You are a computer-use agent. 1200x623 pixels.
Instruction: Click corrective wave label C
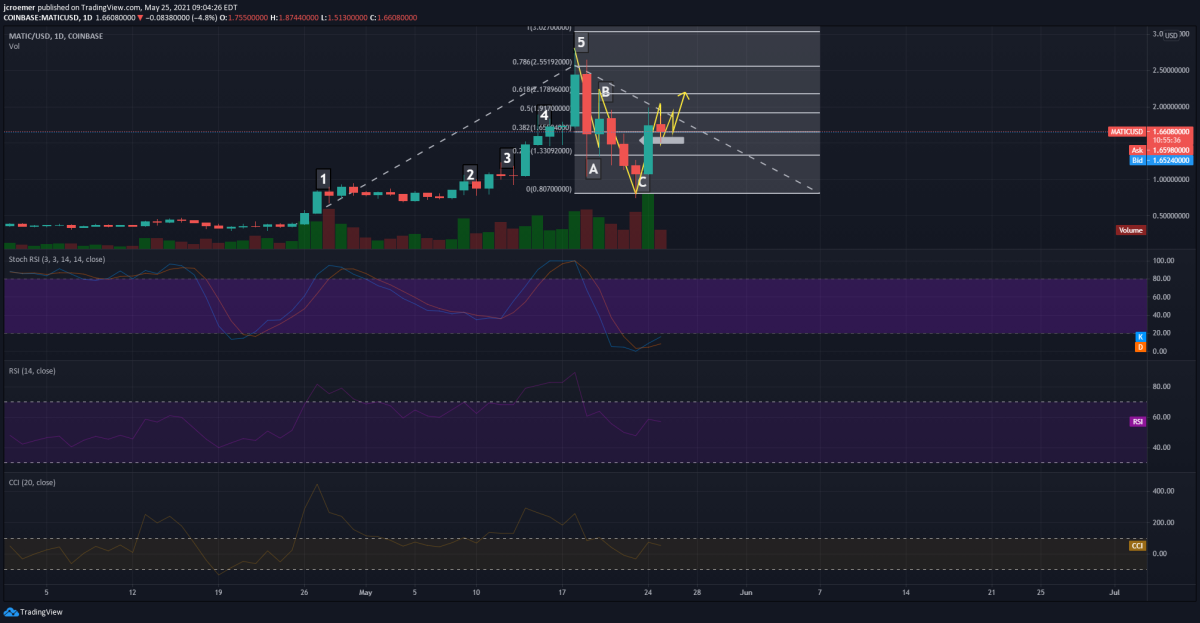[642, 182]
